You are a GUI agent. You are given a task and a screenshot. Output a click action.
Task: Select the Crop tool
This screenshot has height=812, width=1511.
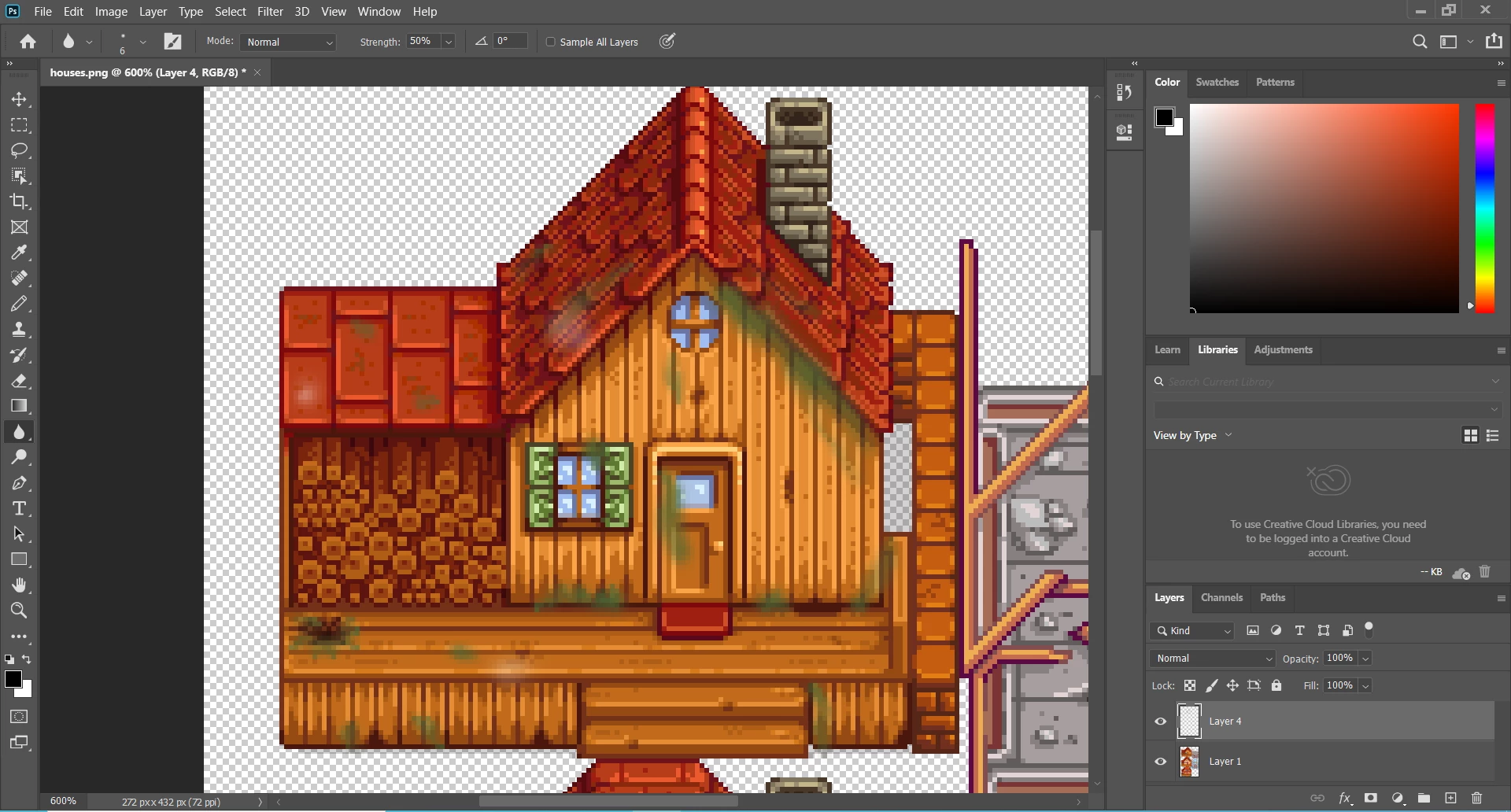[20, 201]
